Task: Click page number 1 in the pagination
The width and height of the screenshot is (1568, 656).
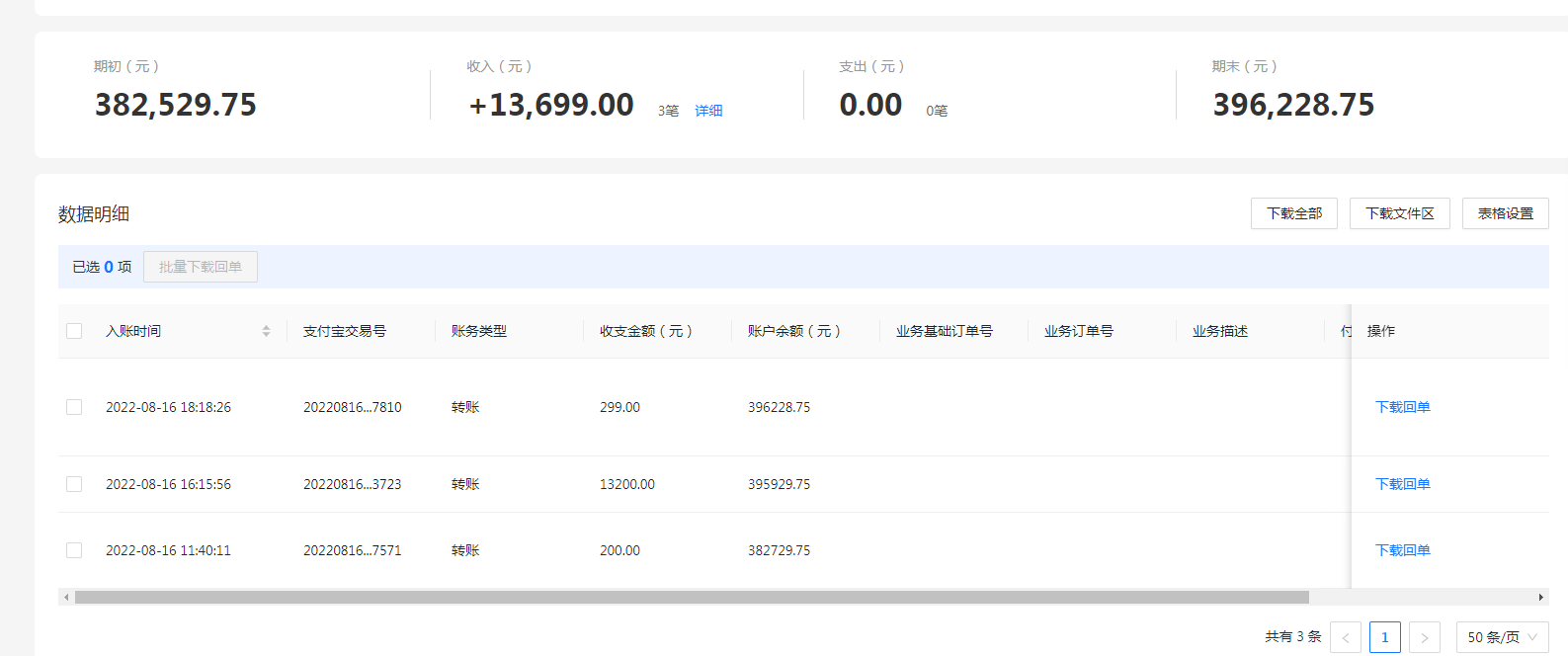Action: click(1385, 637)
